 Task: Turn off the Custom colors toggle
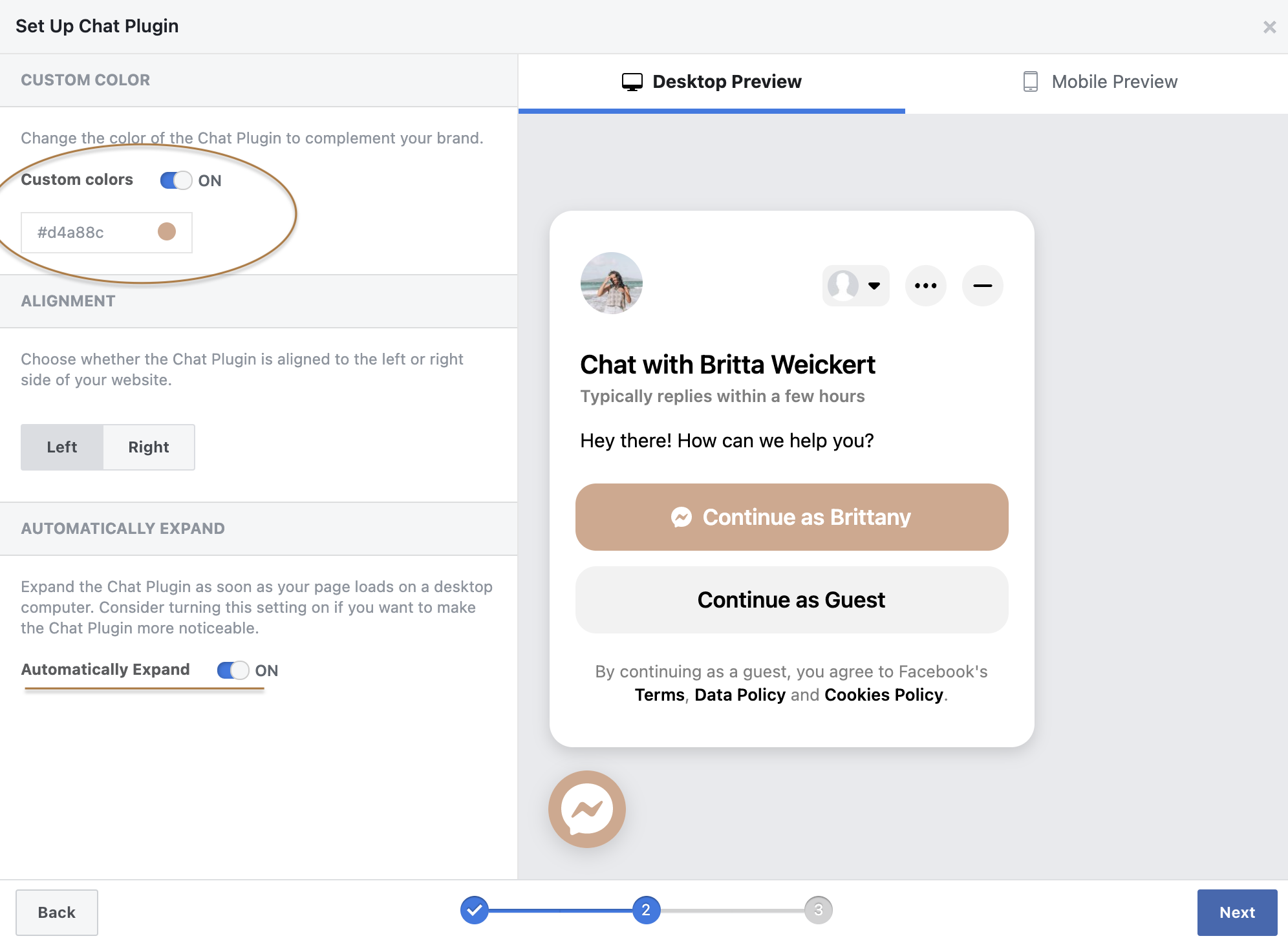pos(176,180)
